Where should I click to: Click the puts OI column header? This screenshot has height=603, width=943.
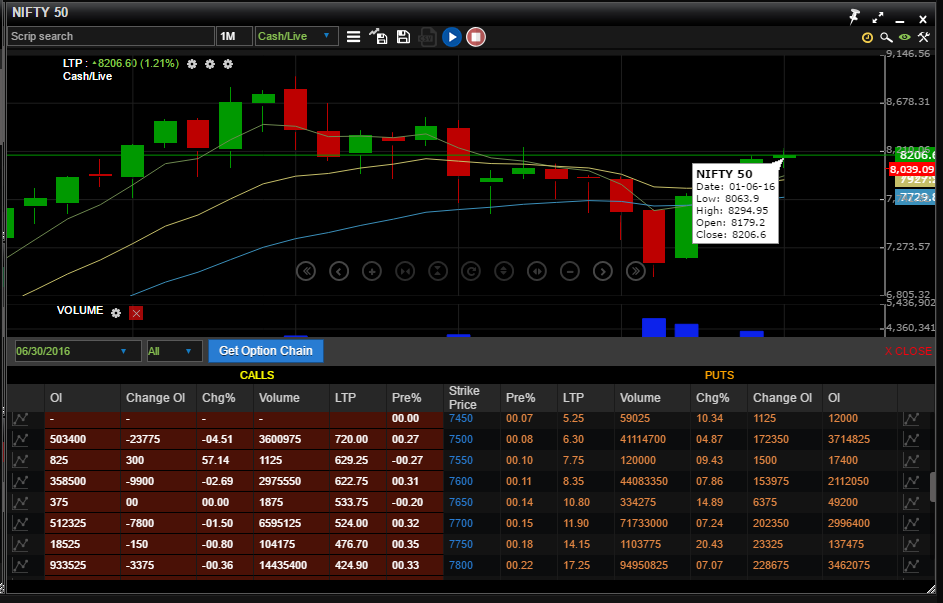coord(860,398)
